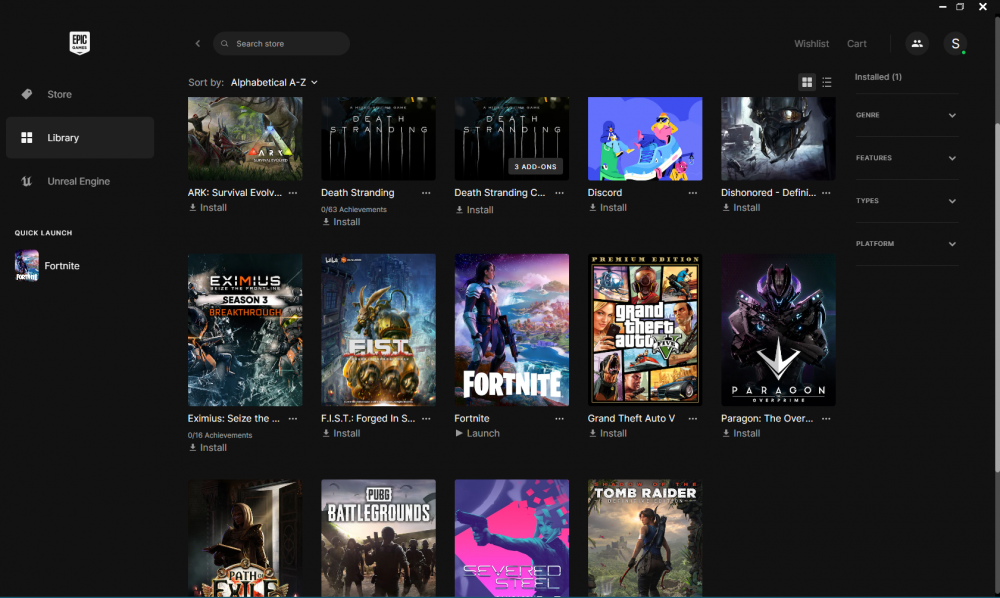Install Eximius: Seize the Frontline
The image size is (1000, 598).
click(x=208, y=448)
